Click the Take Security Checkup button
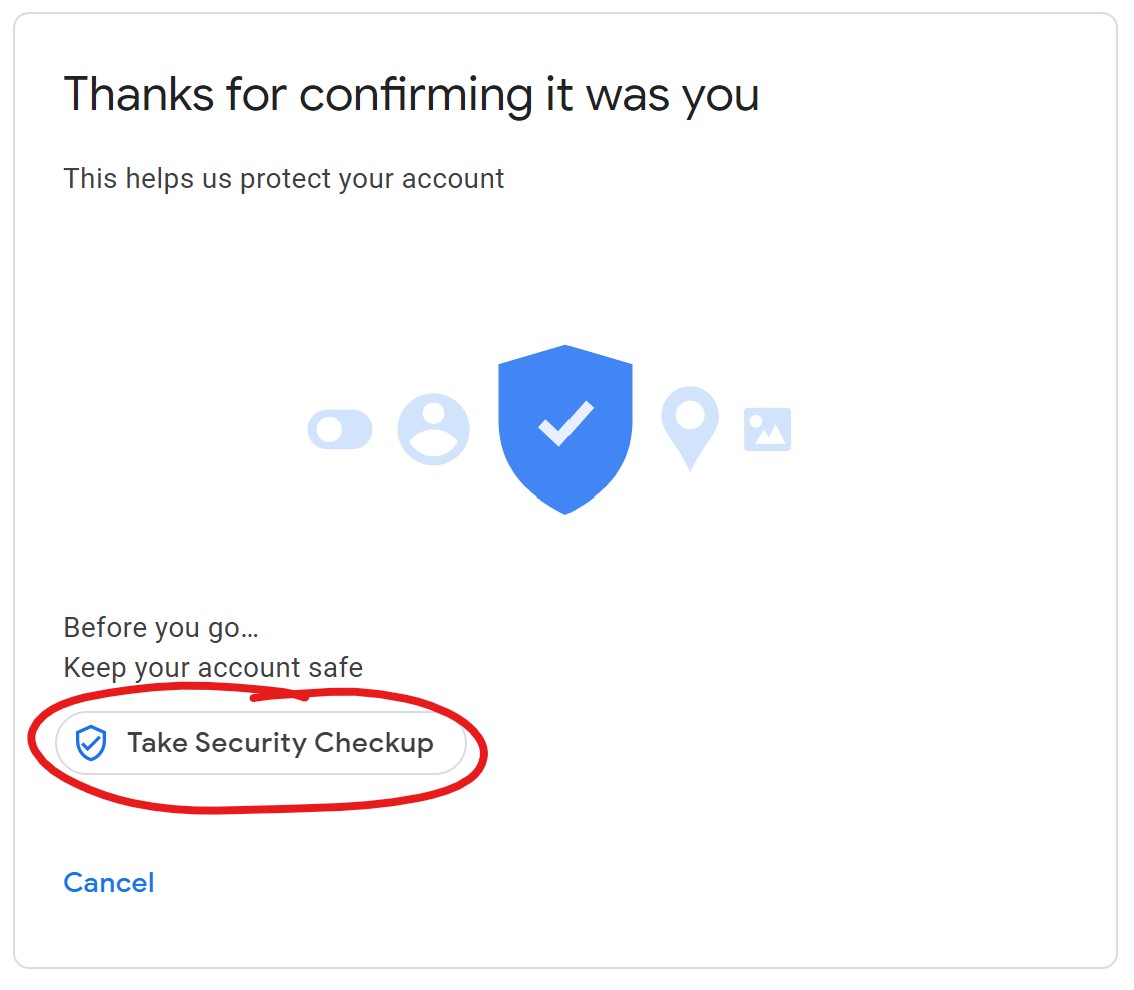Image resolution: width=1134 pixels, height=990 pixels. click(x=260, y=744)
